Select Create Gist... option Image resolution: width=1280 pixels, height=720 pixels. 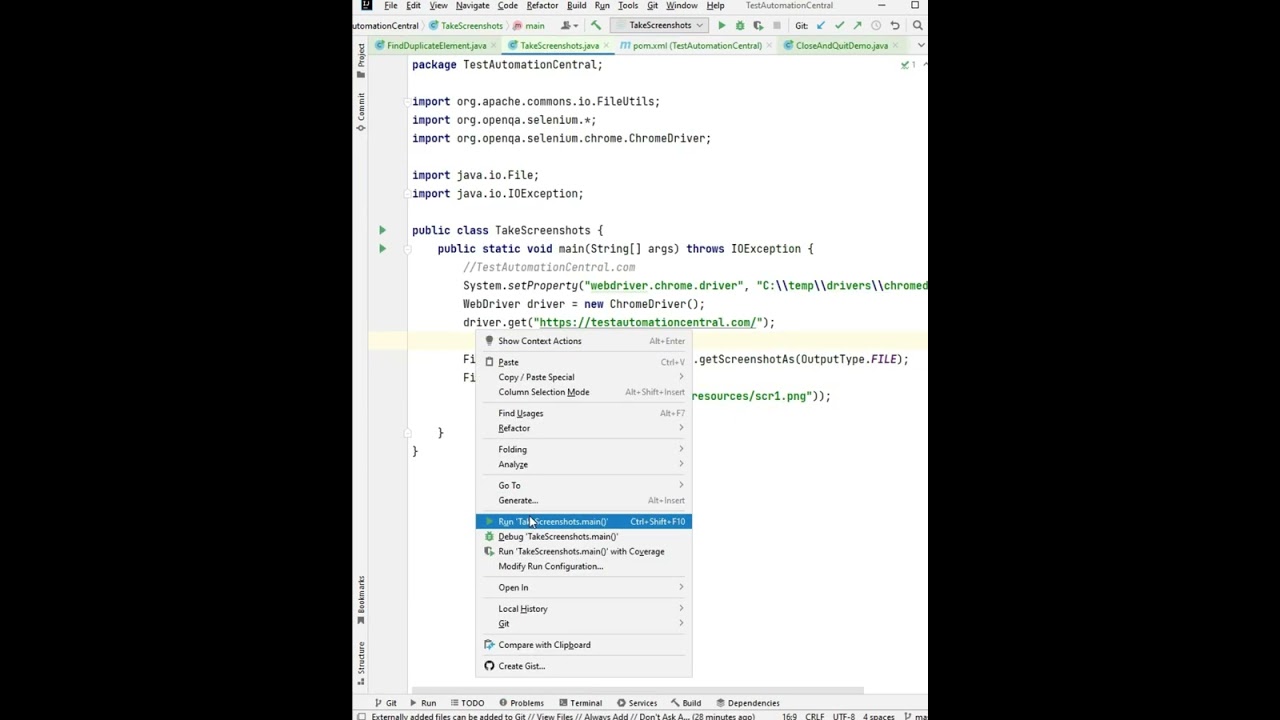pyautogui.click(x=583, y=666)
